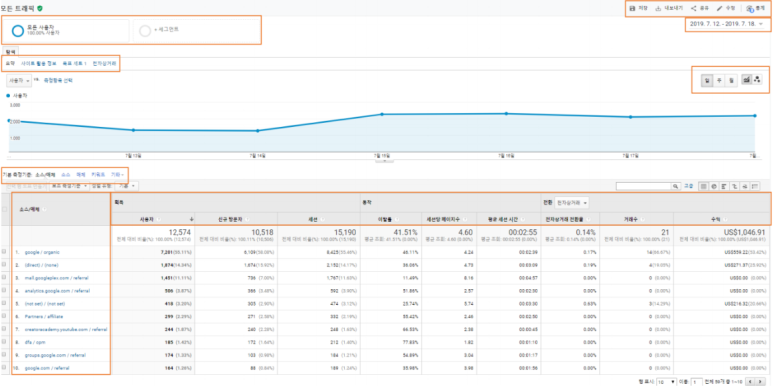Click the table search magnifier icon
The height and width of the screenshot is (386, 773).
pyautogui.click(x=676, y=186)
